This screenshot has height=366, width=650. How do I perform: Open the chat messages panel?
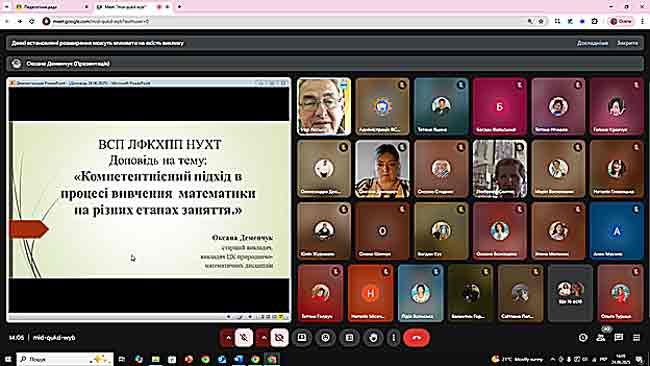click(x=618, y=338)
